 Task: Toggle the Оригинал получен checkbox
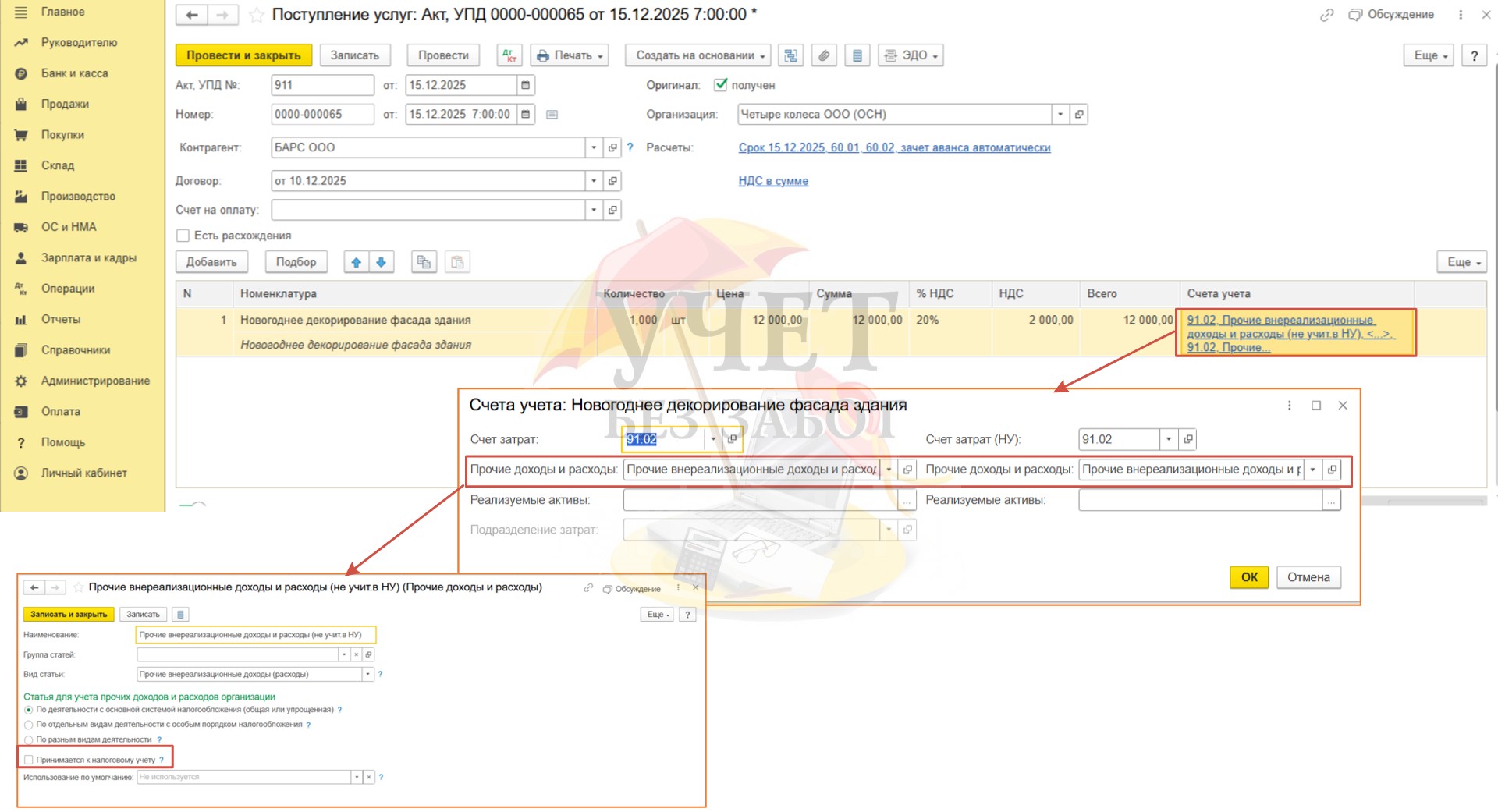pyautogui.click(x=721, y=85)
